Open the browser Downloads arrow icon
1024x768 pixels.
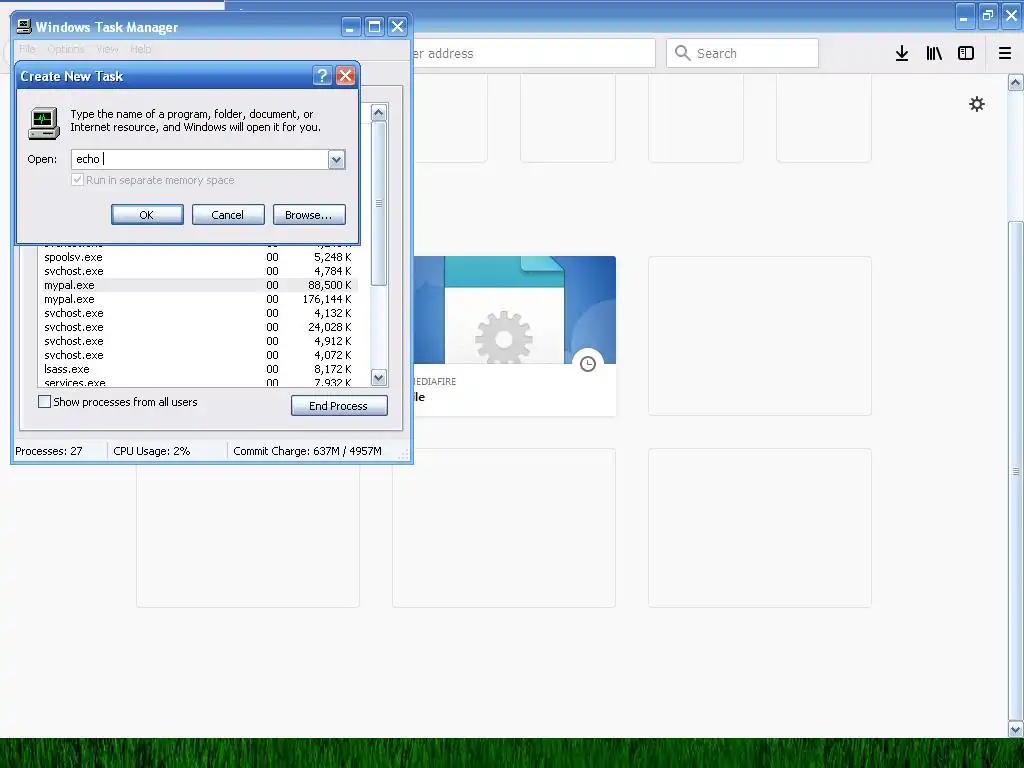coord(902,54)
